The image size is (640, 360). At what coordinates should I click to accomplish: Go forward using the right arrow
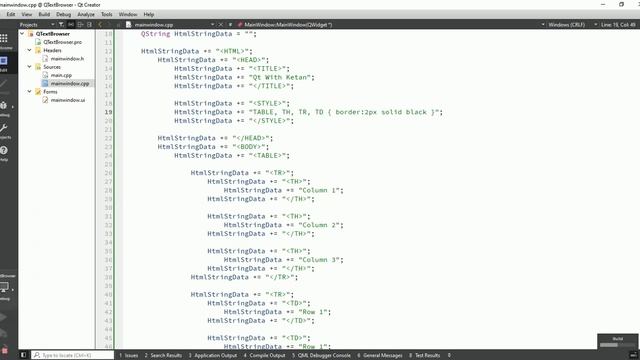[x=109, y=24]
